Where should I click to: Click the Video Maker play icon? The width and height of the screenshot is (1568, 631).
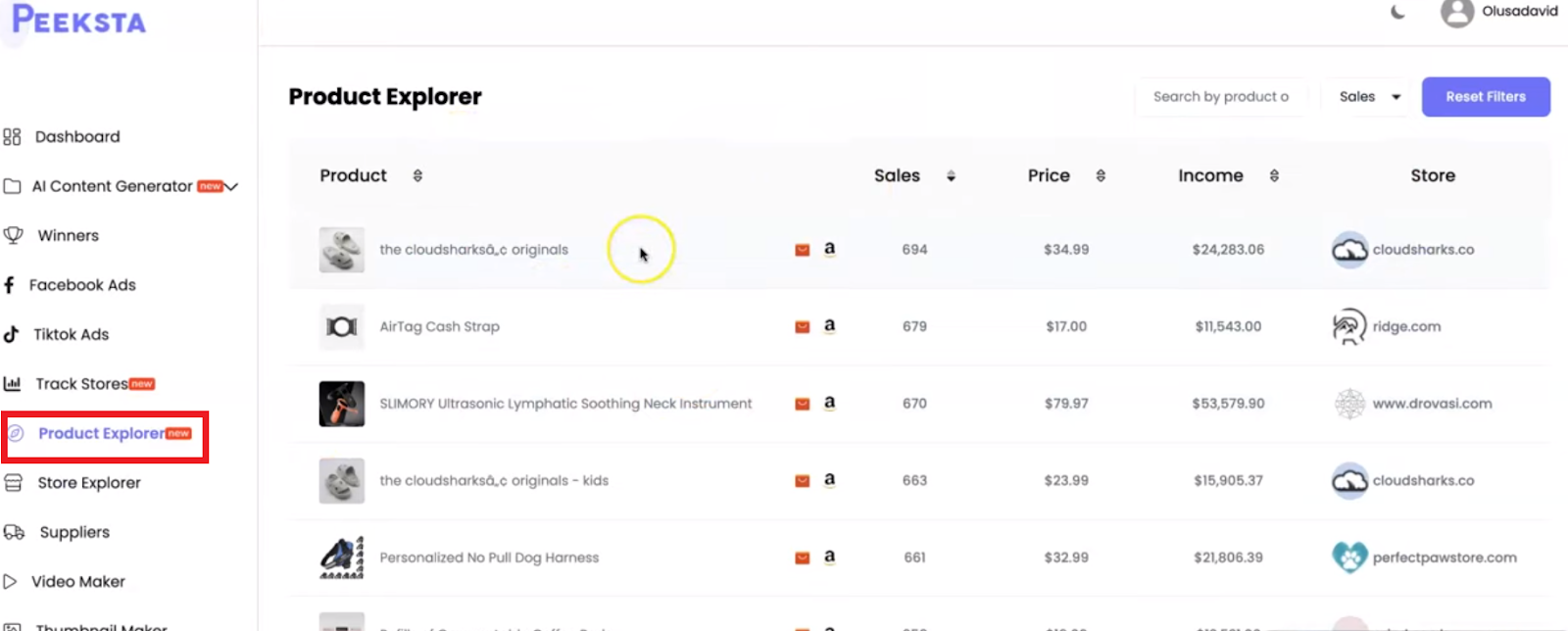point(11,582)
